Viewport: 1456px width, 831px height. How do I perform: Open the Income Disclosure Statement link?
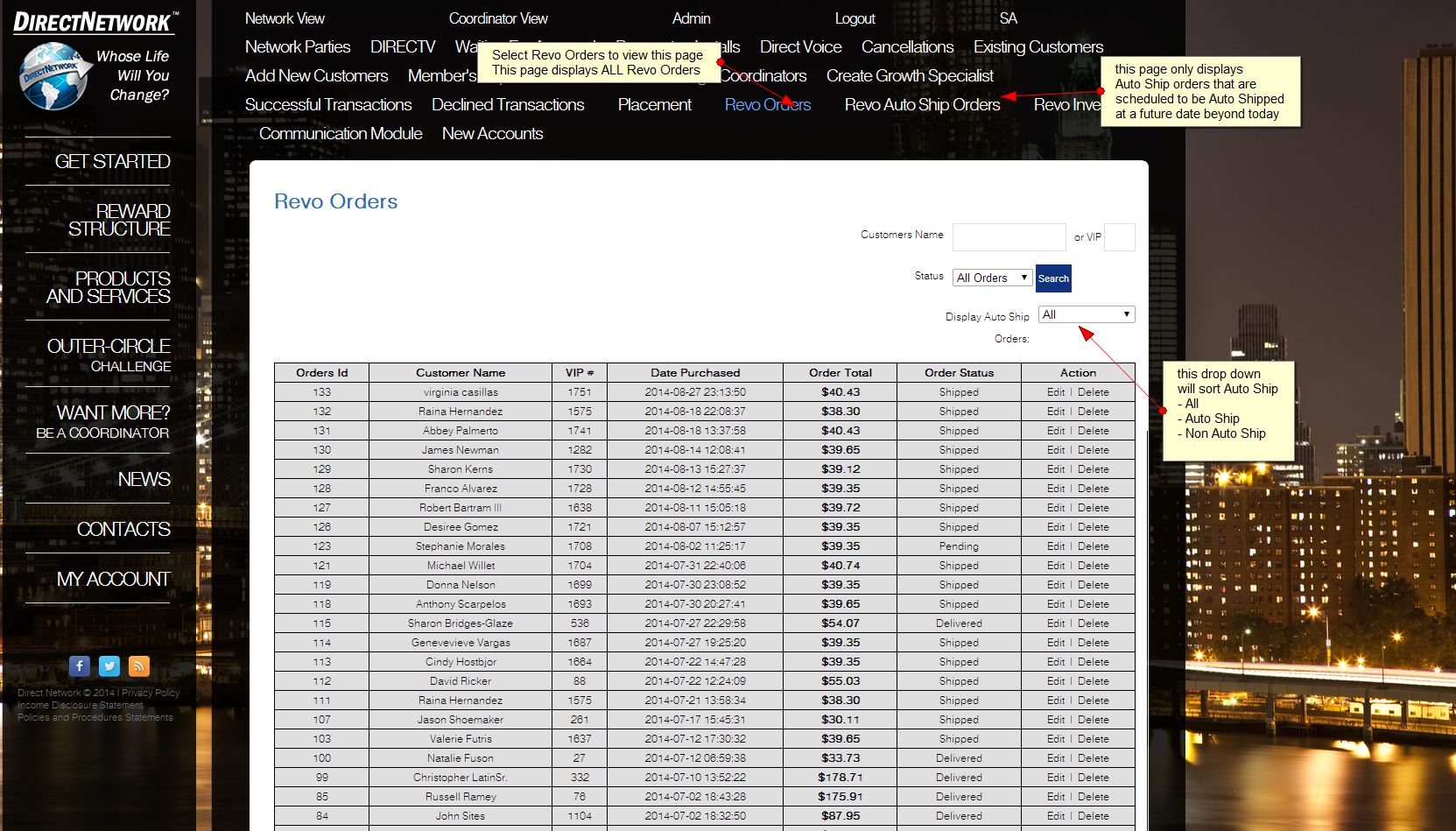click(81, 705)
